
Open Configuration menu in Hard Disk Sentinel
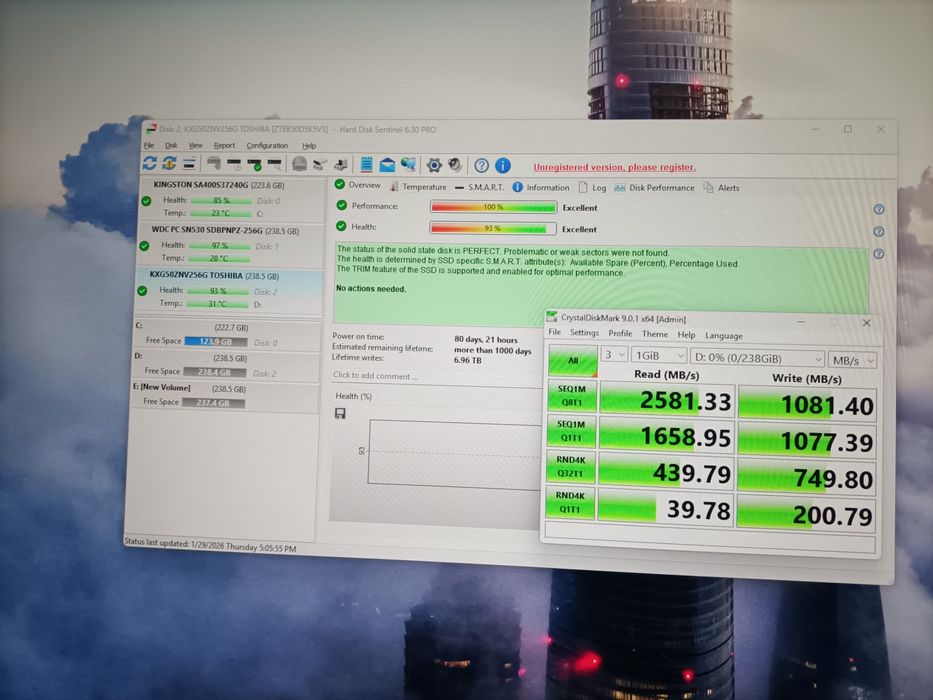tap(267, 145)
